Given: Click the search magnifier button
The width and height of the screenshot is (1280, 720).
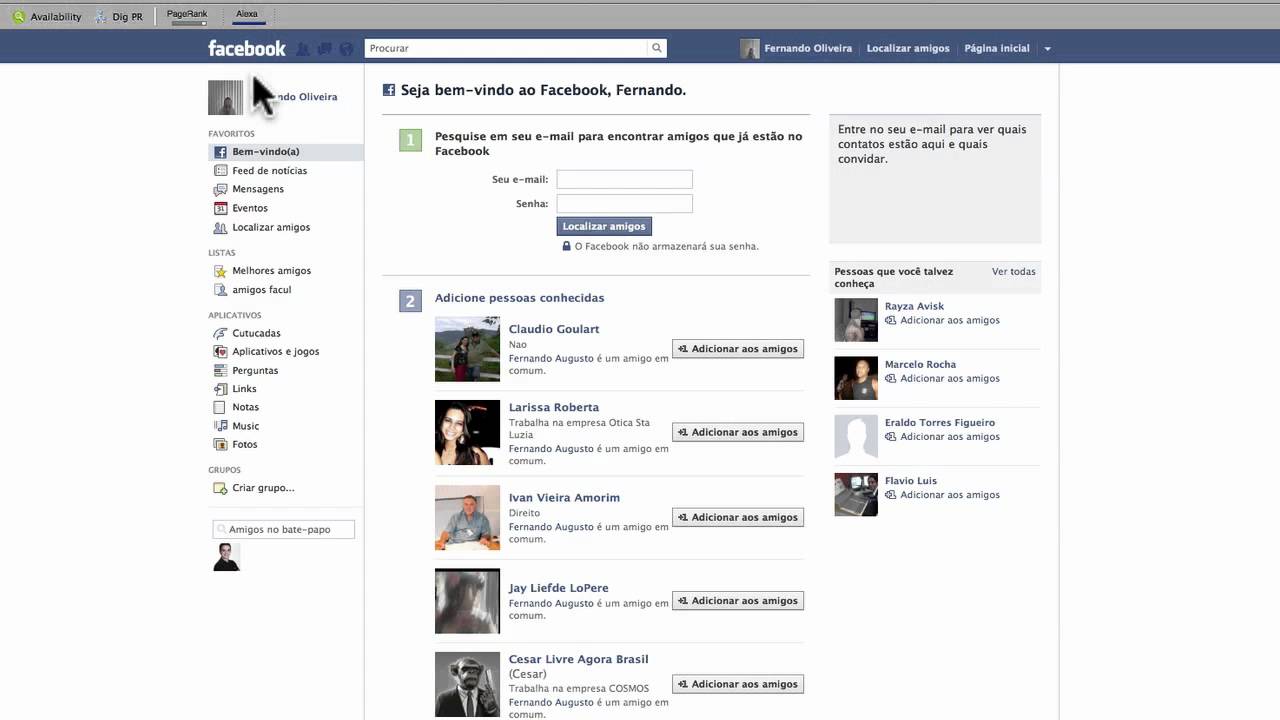Looking at the screenshot, I should tap(657, 48).
